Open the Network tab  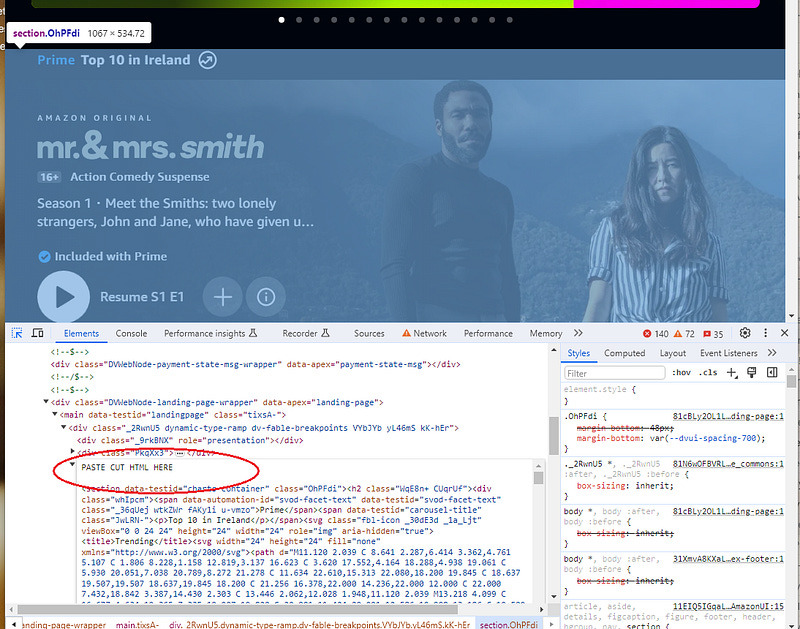424,334
